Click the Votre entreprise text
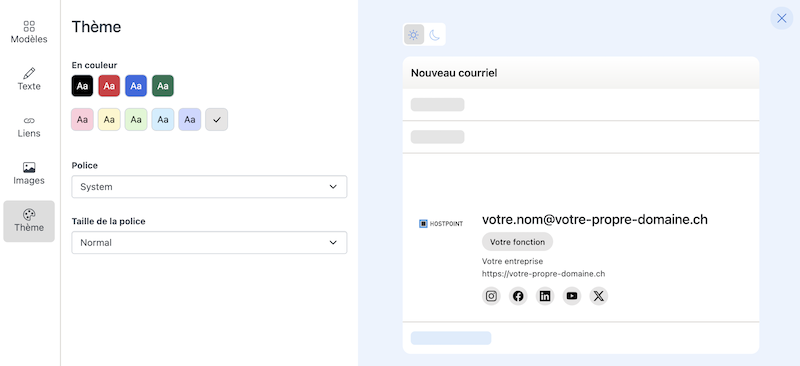The height and width of the screenshot is (366, 800). (513, 261)
